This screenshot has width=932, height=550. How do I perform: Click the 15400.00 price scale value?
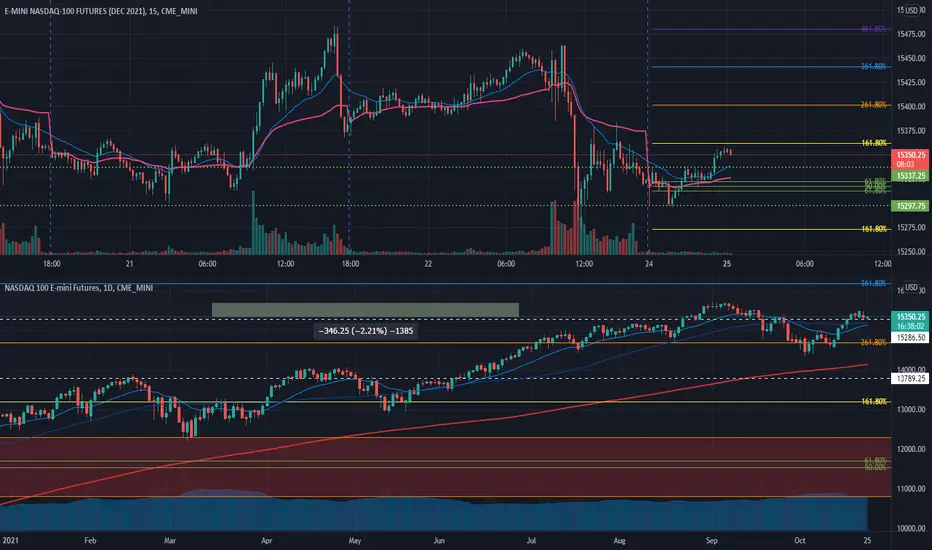click(911, 106)
